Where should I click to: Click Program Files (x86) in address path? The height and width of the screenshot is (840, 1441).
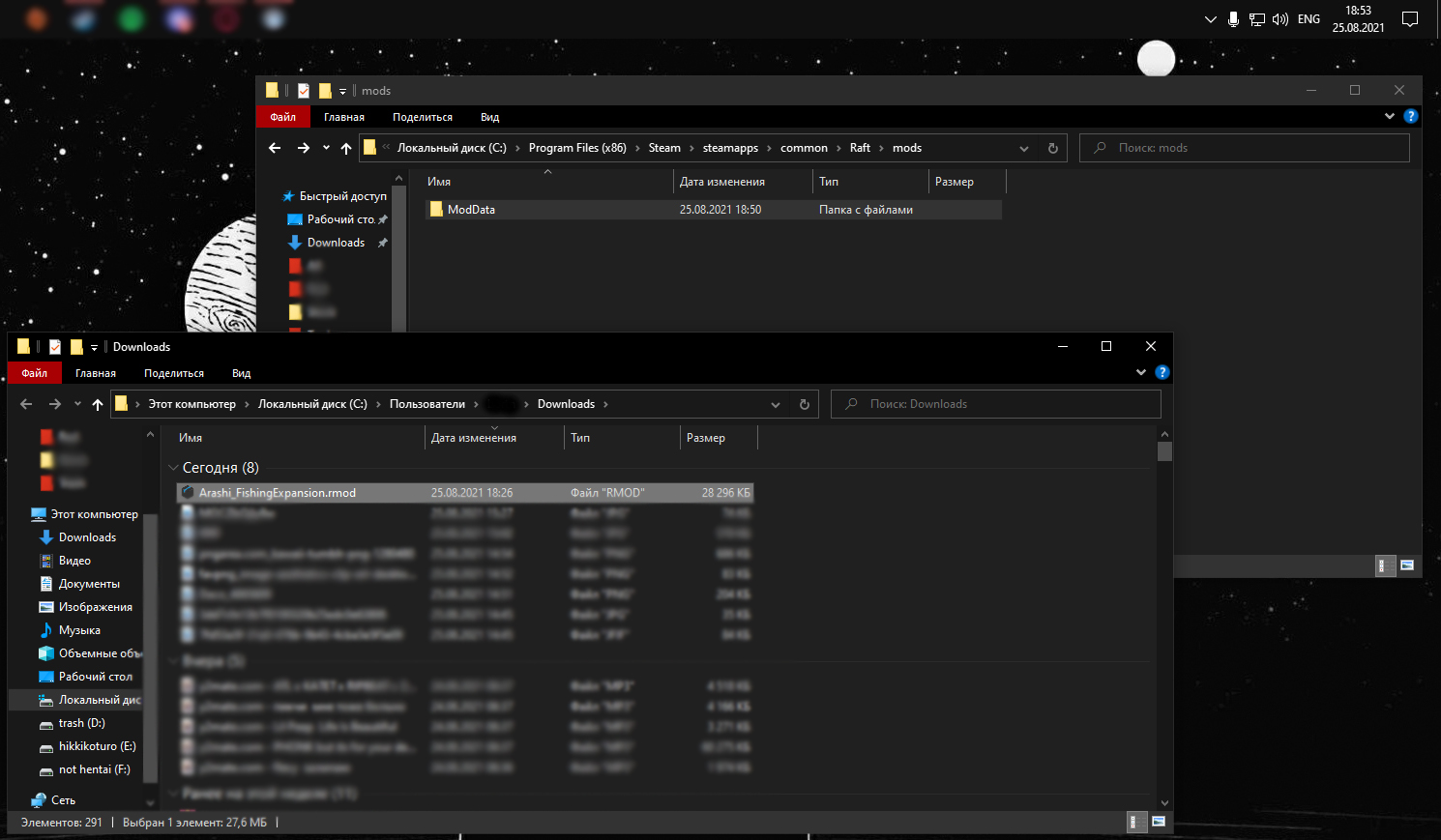[577, 148]
